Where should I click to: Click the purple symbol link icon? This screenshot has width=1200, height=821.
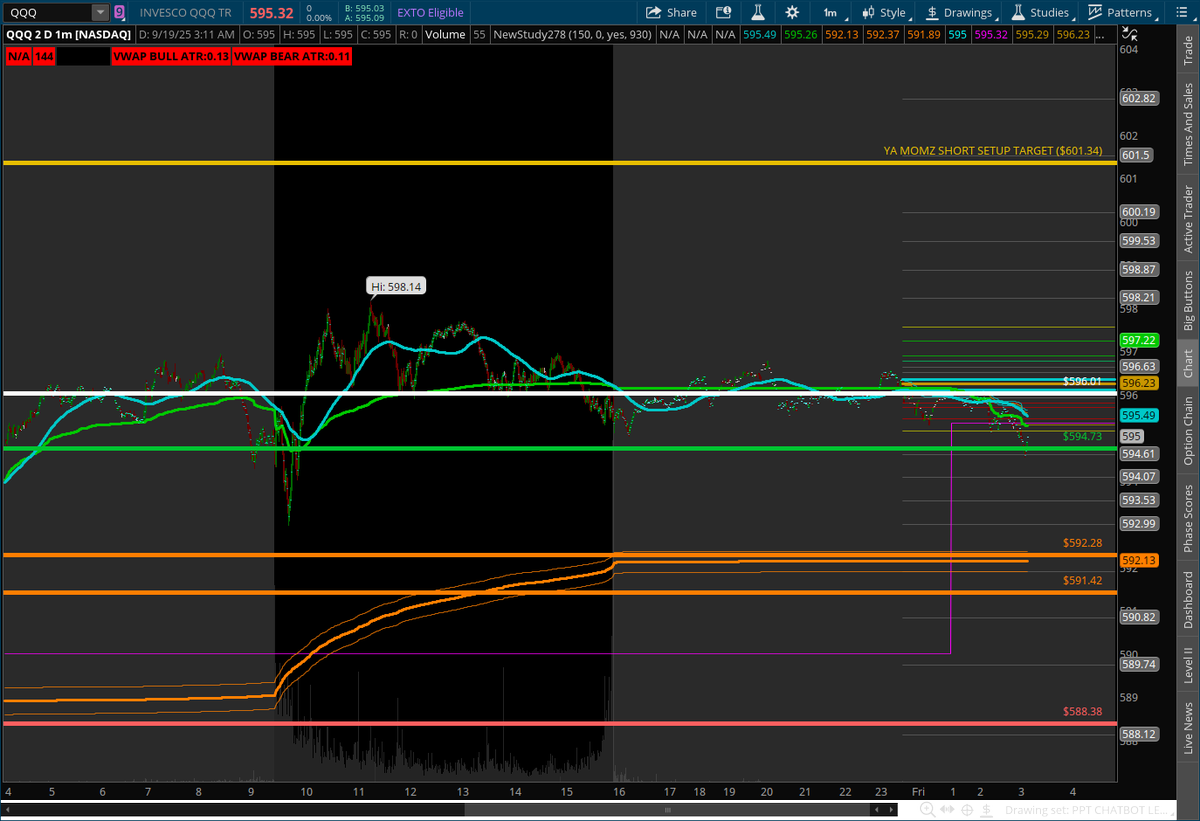[120, 13]
